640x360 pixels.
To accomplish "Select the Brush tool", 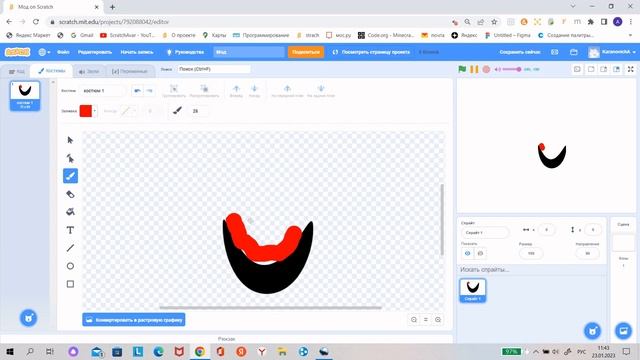I will 70,176.
